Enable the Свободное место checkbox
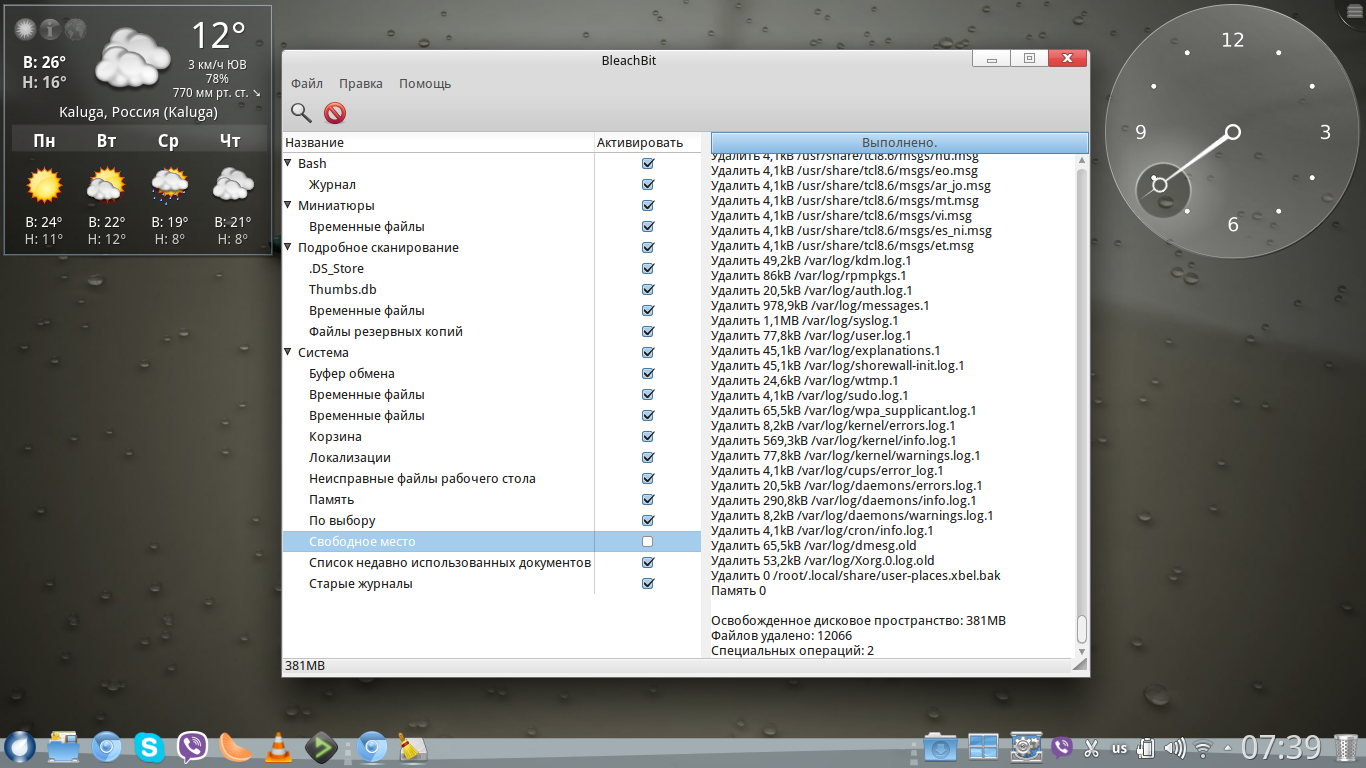 [x=648, y=542]
